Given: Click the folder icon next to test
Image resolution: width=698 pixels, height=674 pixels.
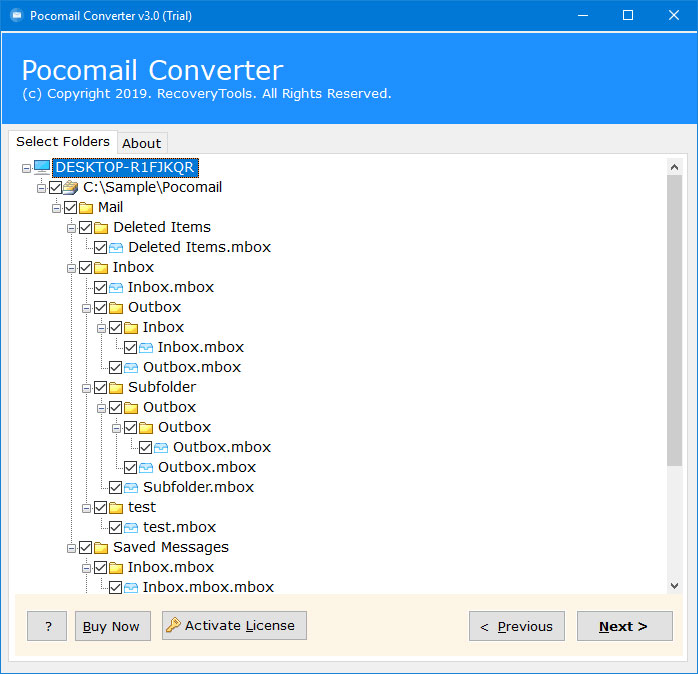Looking at the screenshot, I should coord(116,508).
